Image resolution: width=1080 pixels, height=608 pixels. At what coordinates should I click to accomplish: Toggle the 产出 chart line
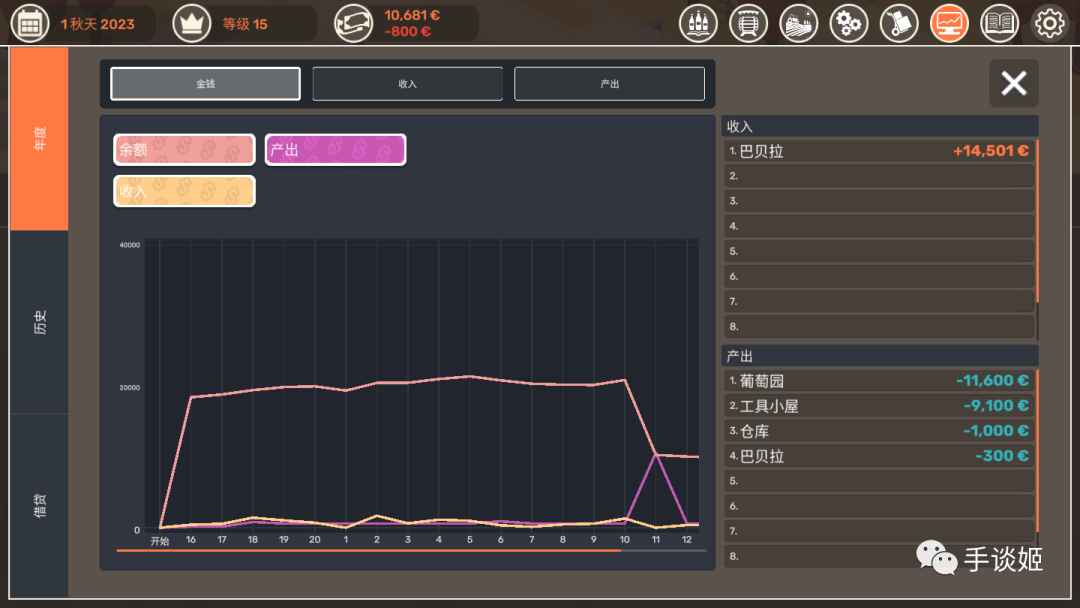[x=335, y=149]
